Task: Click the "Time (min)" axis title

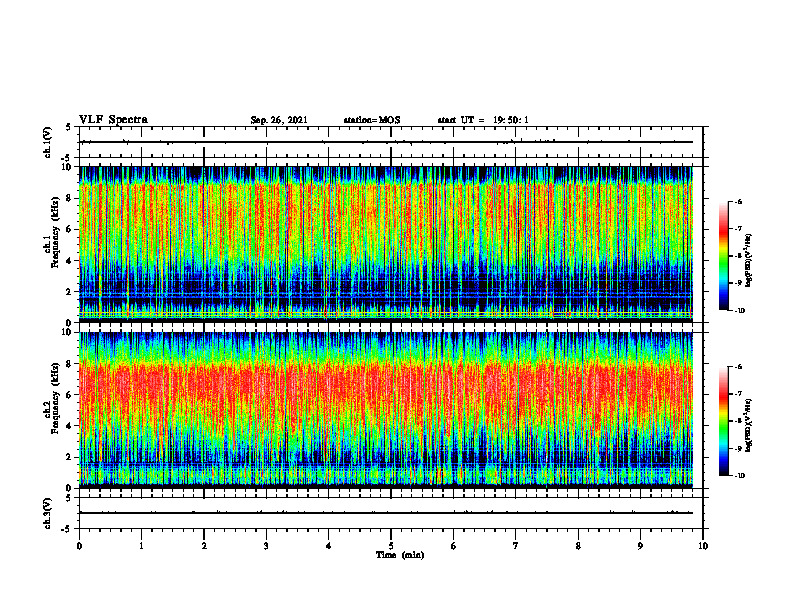Action: click(400, 555)
